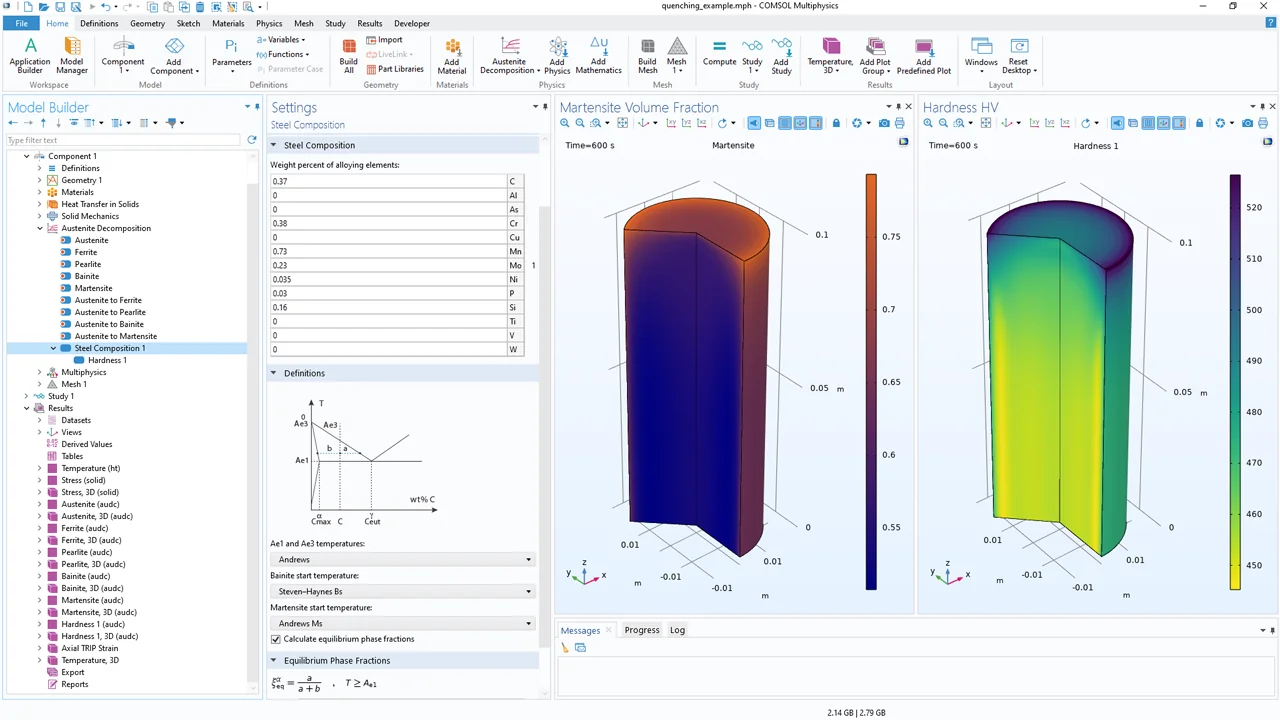Open the Martensite start temperature dropdown
This screenshot has height=720, width=1280.
coord(402,623)
